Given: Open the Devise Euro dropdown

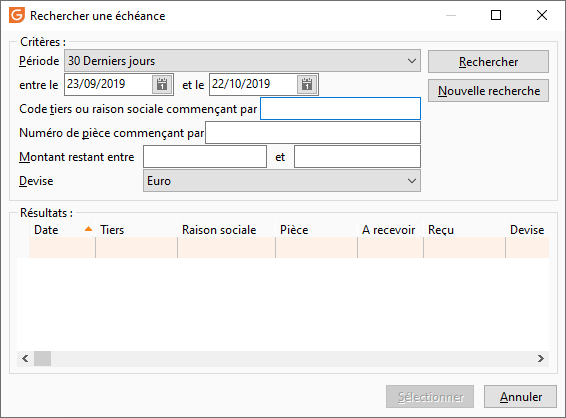Looking at the screenshot, I should (412, 181).
